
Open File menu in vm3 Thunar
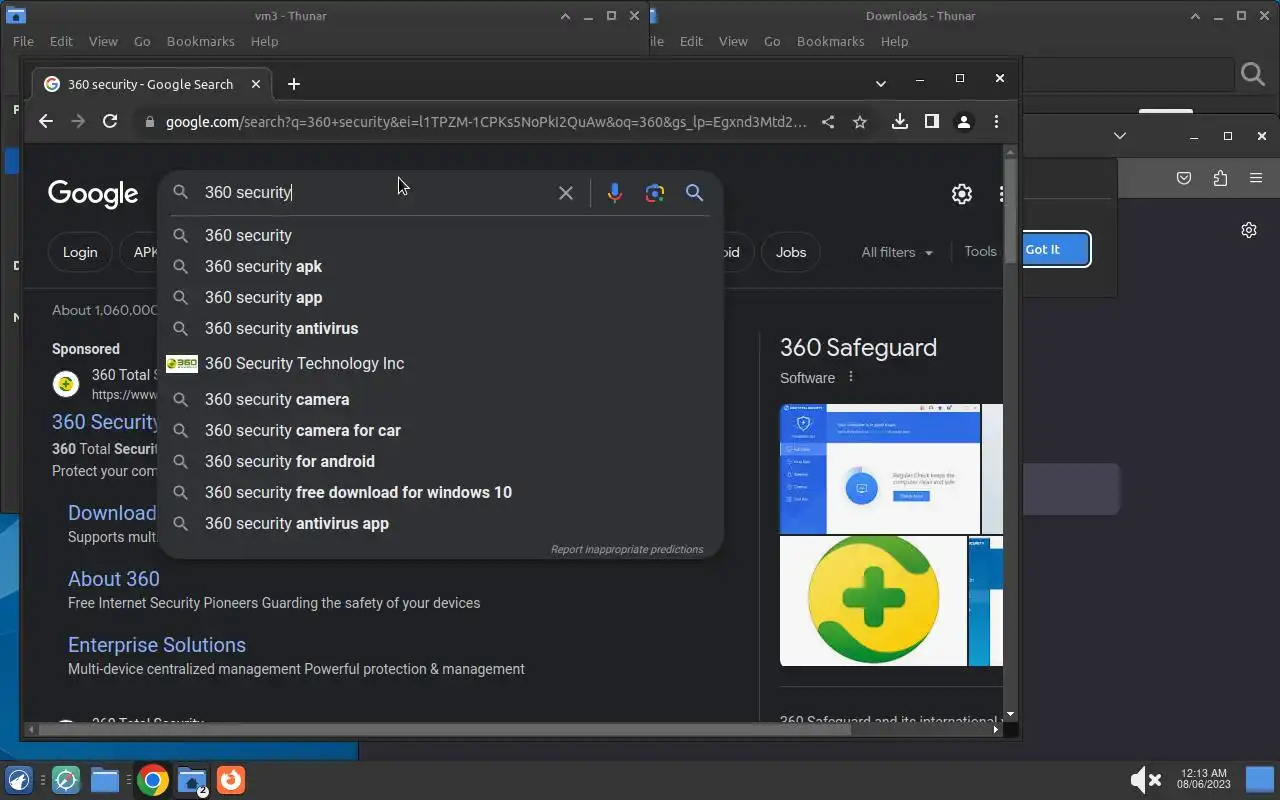pyautogui.click(x=23, y=41)
